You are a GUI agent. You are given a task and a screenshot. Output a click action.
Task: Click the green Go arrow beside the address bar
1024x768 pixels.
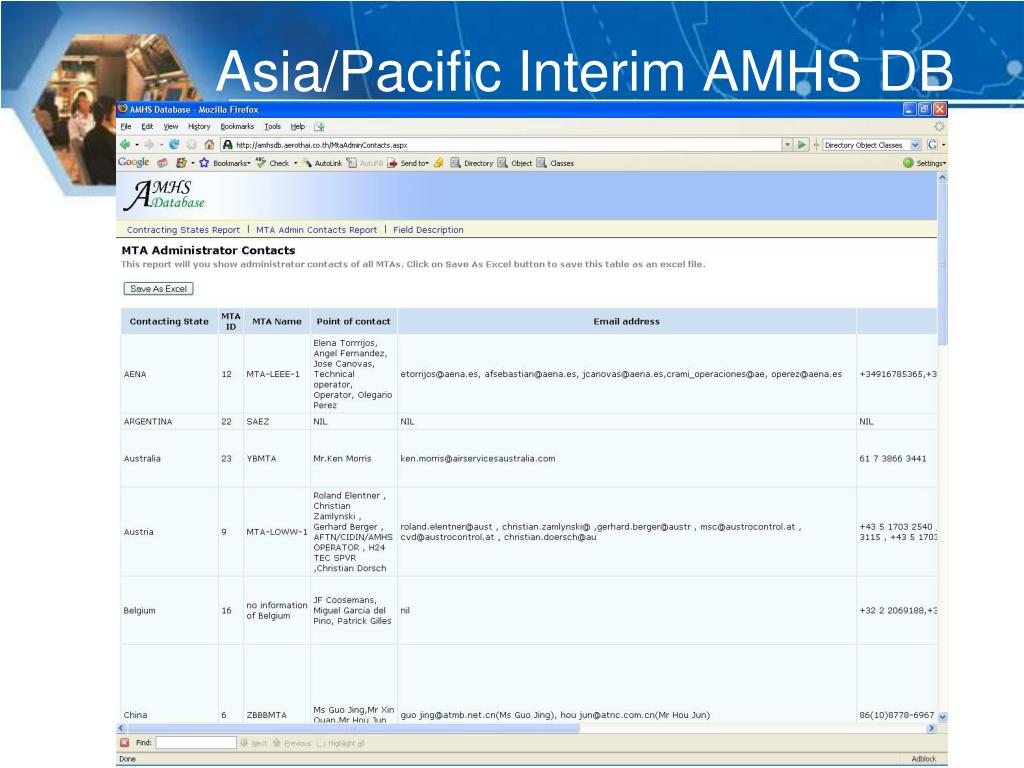pos(801,144)
